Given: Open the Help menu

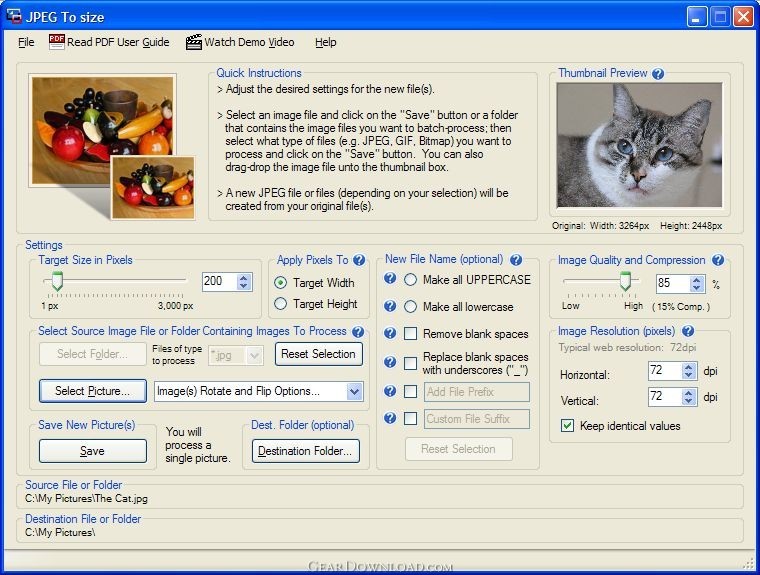Looking at the screenshot, I should point(326,43).
